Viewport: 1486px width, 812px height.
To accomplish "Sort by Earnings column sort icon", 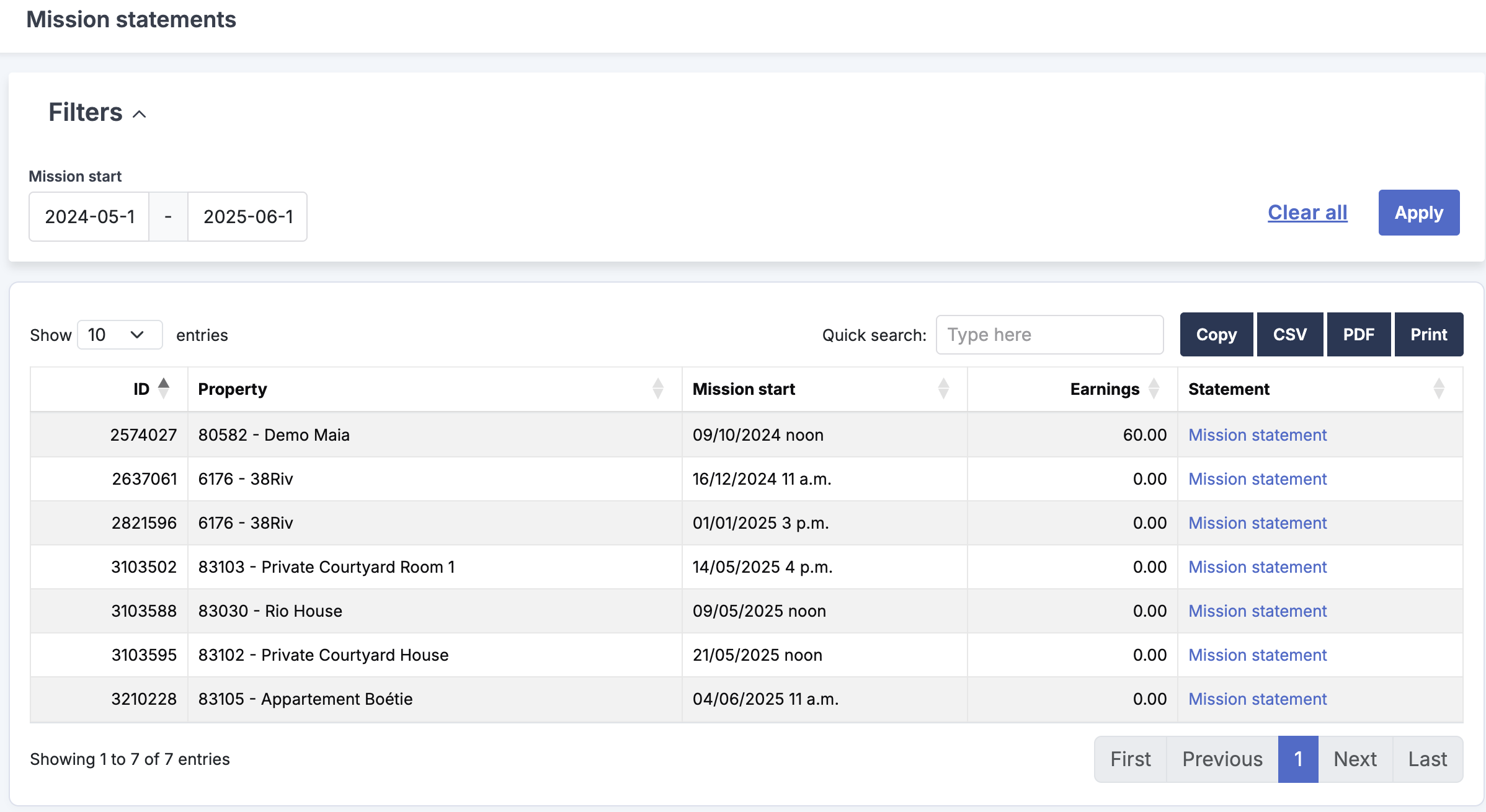I will coord(1154,389).
